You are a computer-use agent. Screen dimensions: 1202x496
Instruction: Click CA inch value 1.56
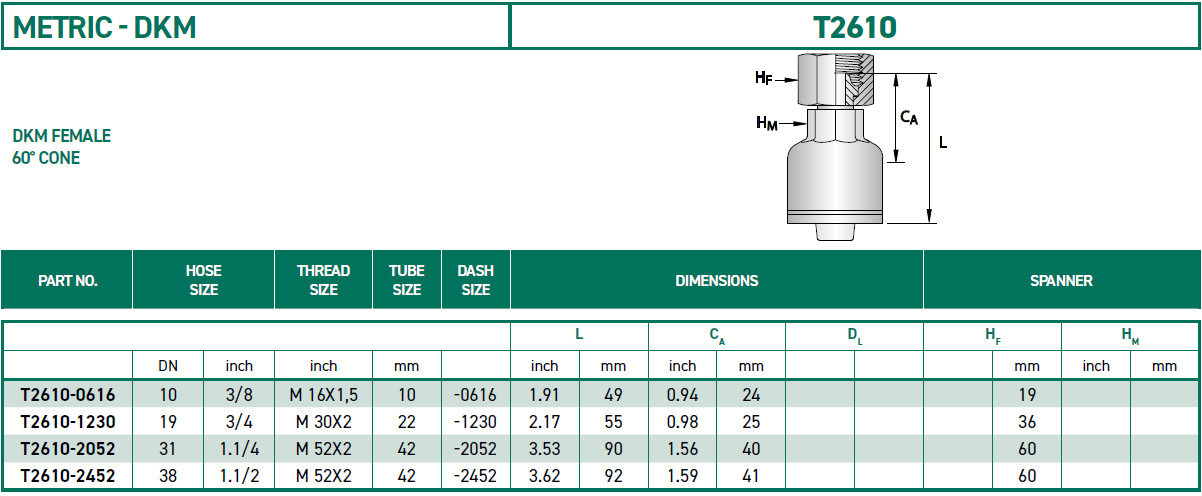[x=682, y=449]
